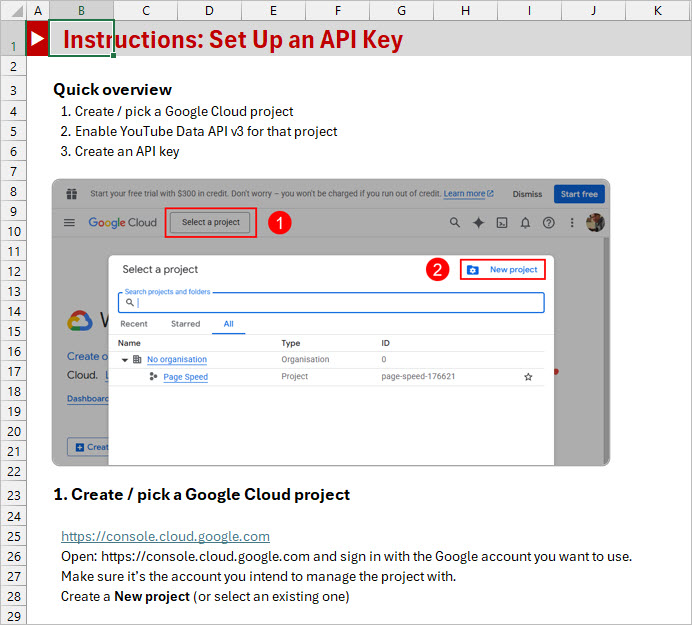The width and height of the screenshot is (692, 625).
Task: Select the whole sheet with the corner triangle
Action: point(16,10)
